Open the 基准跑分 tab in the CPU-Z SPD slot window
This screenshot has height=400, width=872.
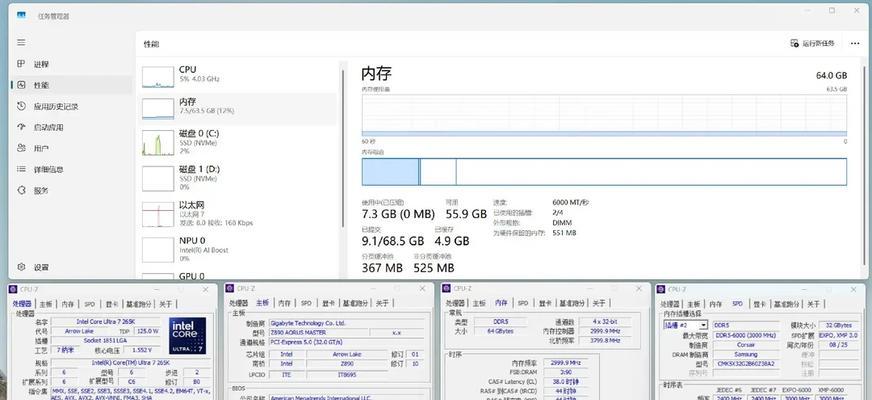(785, 304)
